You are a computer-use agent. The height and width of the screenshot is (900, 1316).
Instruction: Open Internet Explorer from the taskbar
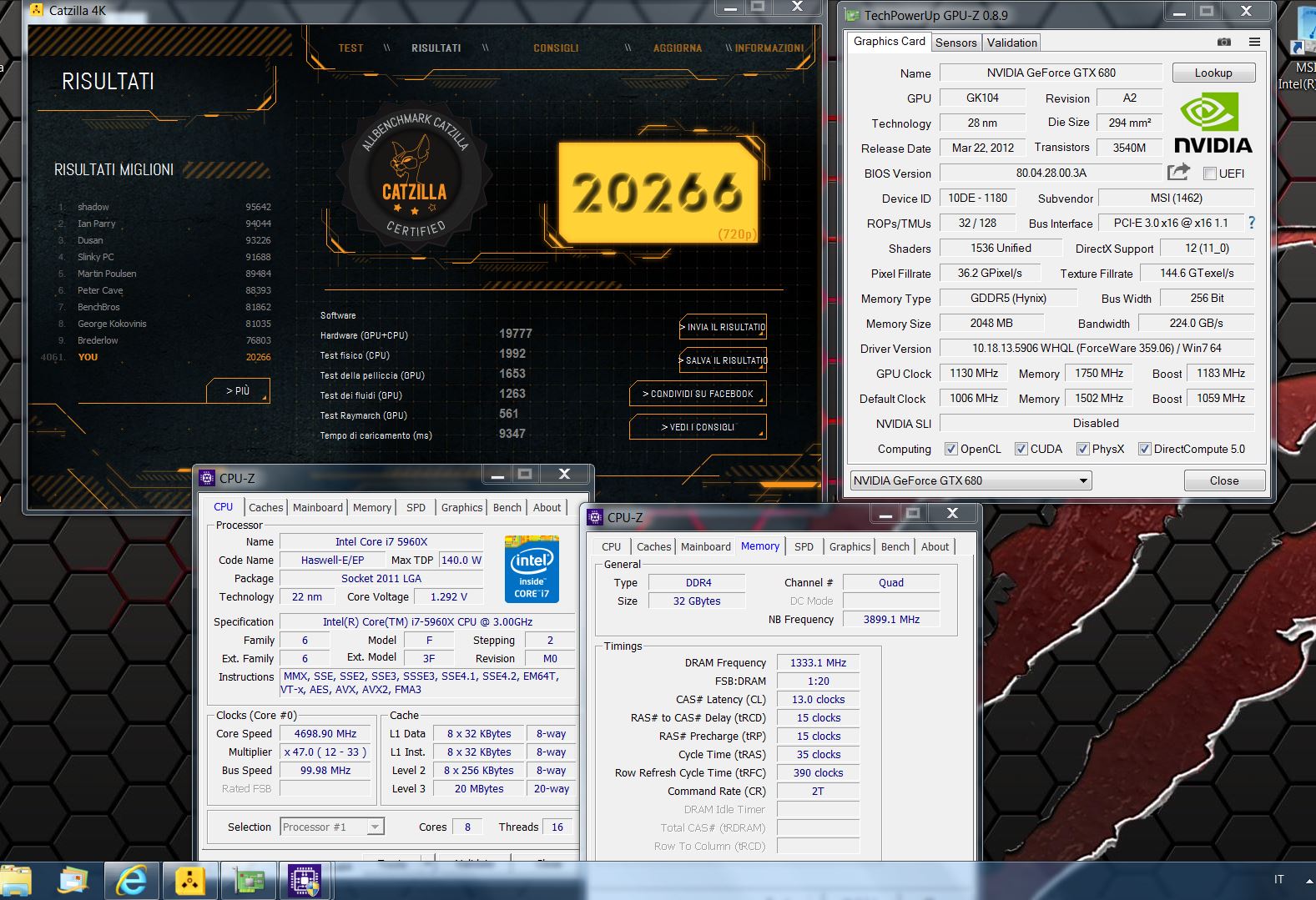point(131,880)
